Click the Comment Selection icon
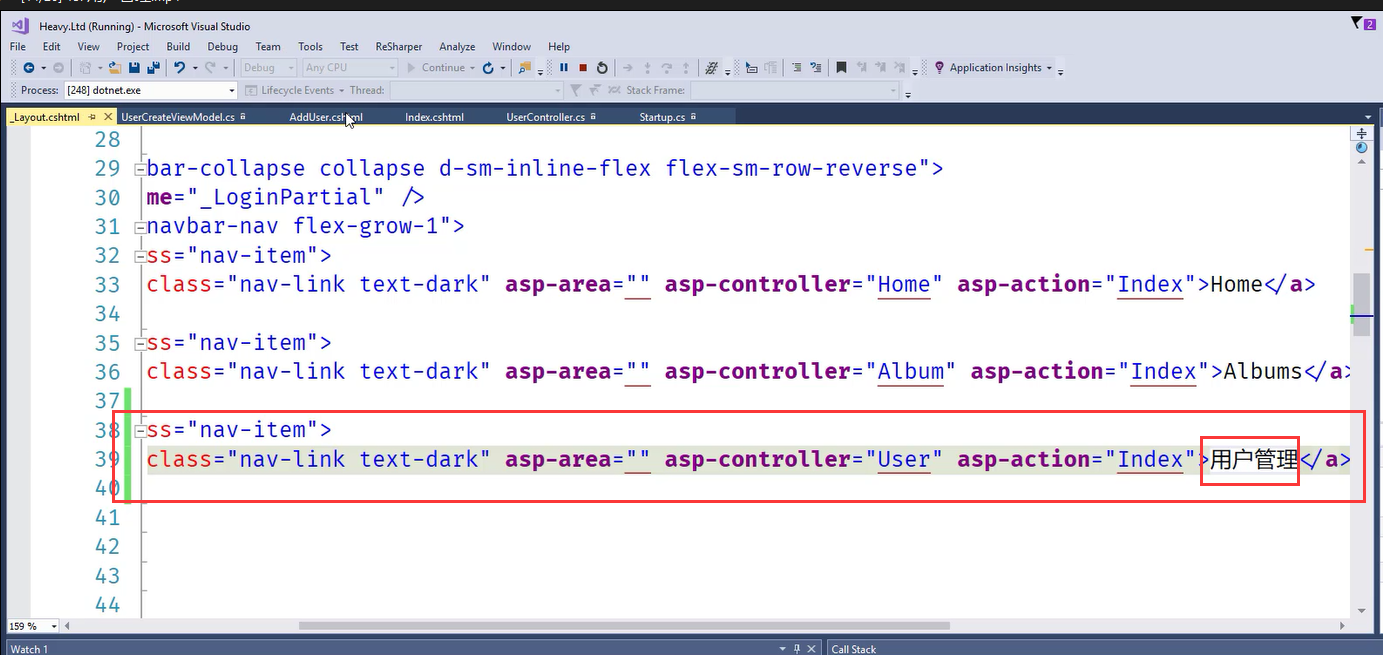Viewport: 1383px width, 655px height. [x=797, y=68]
